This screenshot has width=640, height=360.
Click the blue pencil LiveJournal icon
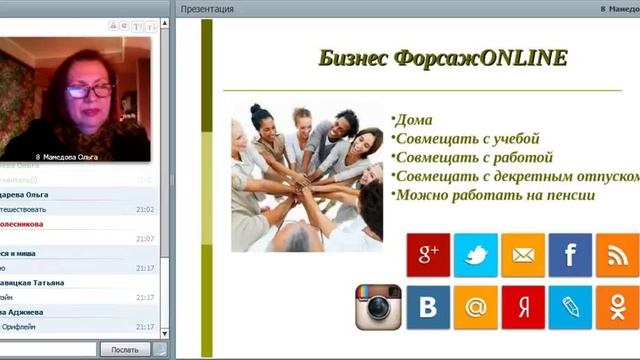570,307
